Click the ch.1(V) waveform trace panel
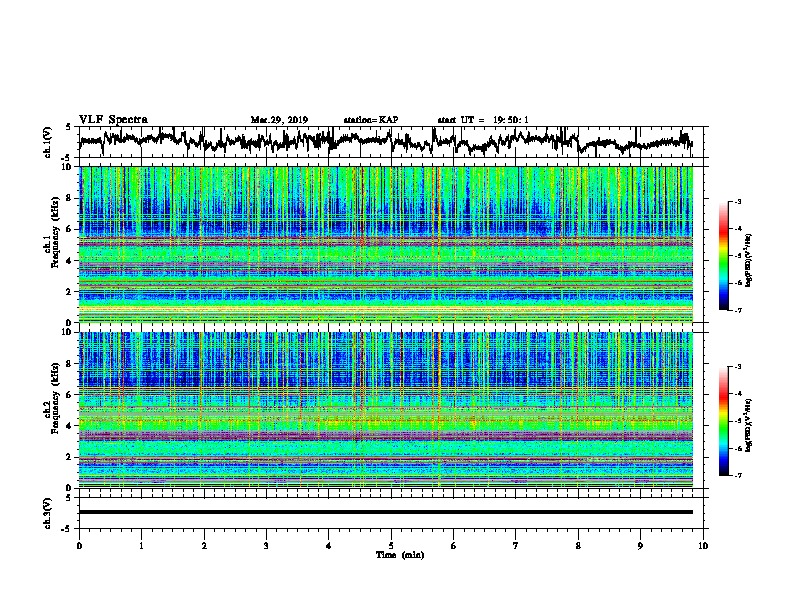The height and width of the screenshot is (612, 792). [390, 142]
